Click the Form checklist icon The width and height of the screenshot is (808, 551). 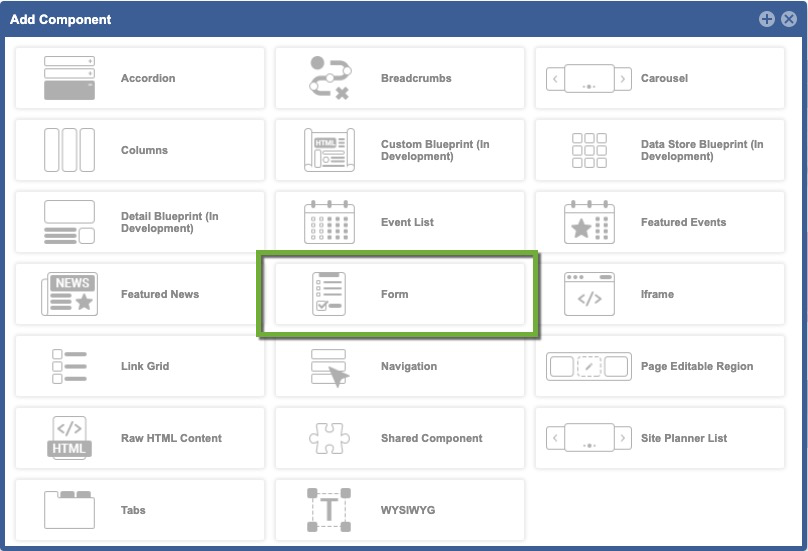point(329,294)
